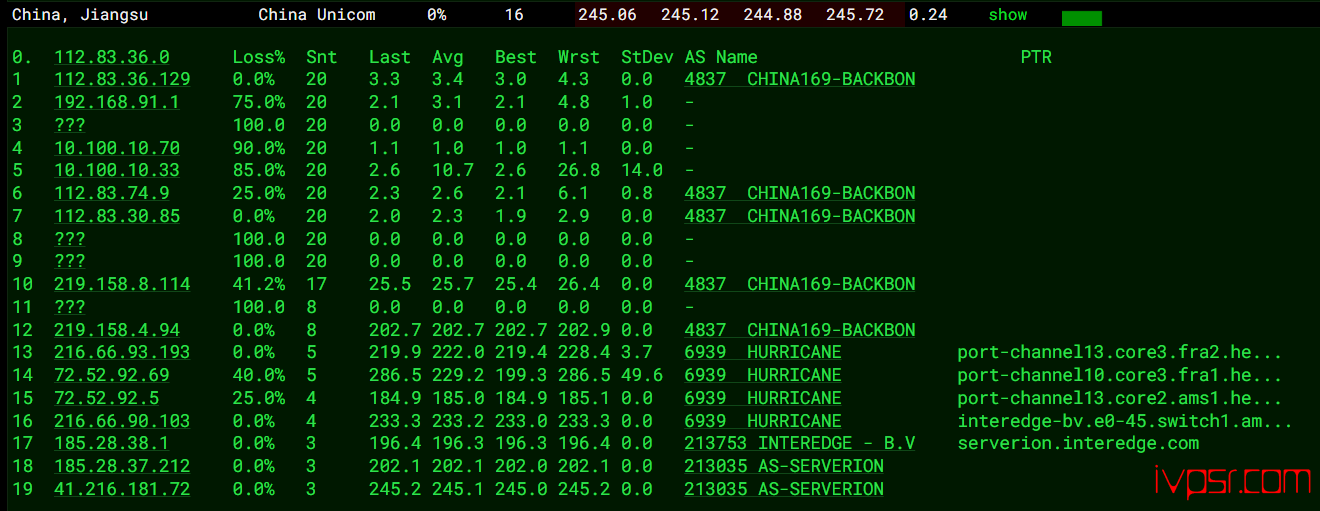
Task: Click the 112.83.74.9 address link
Action: (111, 193)
